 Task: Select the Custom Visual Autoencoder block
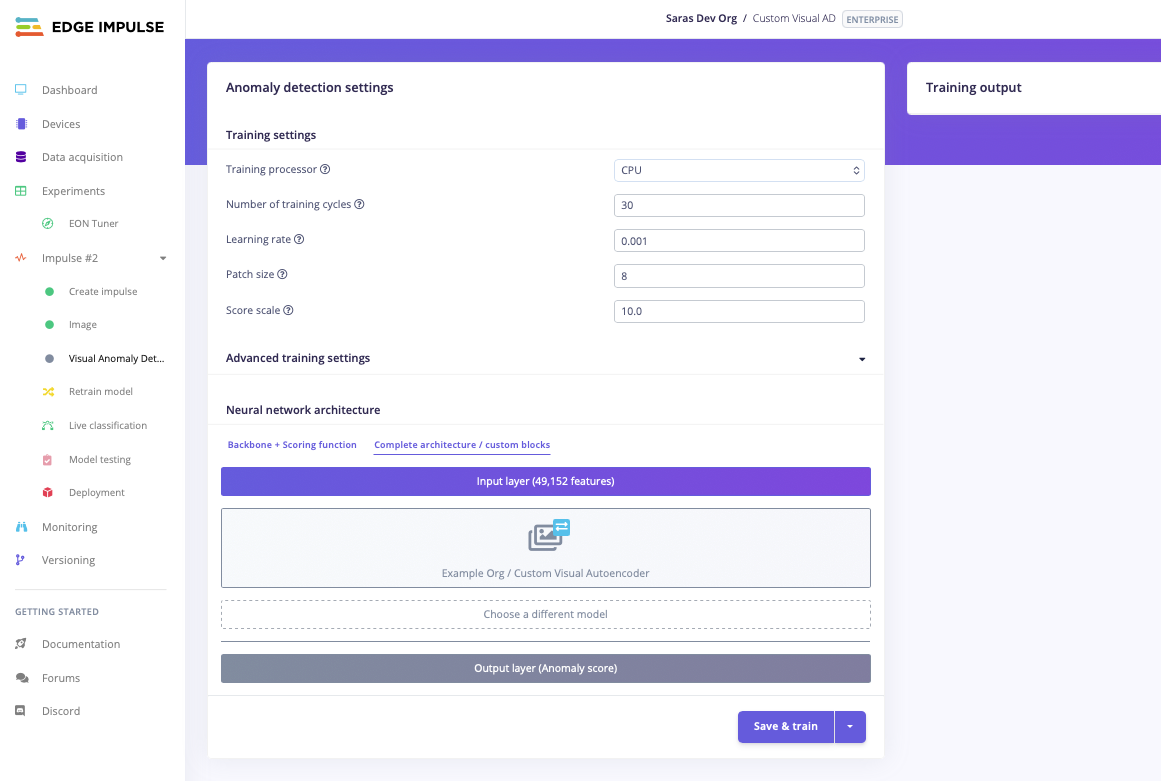(x=546, y=548)
